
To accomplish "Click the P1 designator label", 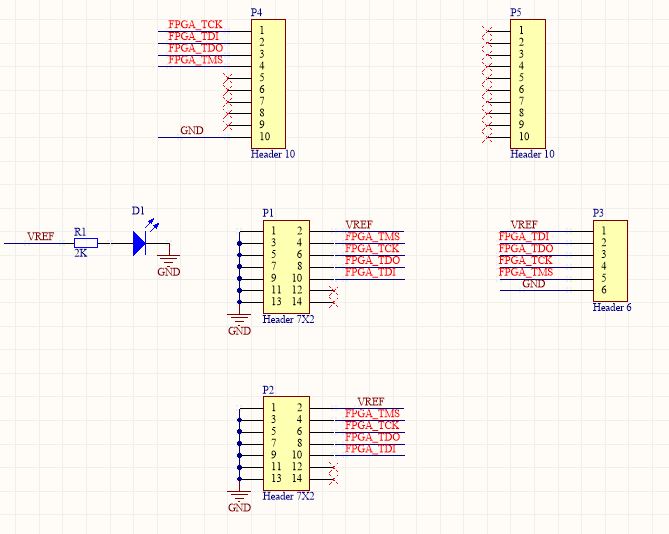I will click(x=268, y=213).
